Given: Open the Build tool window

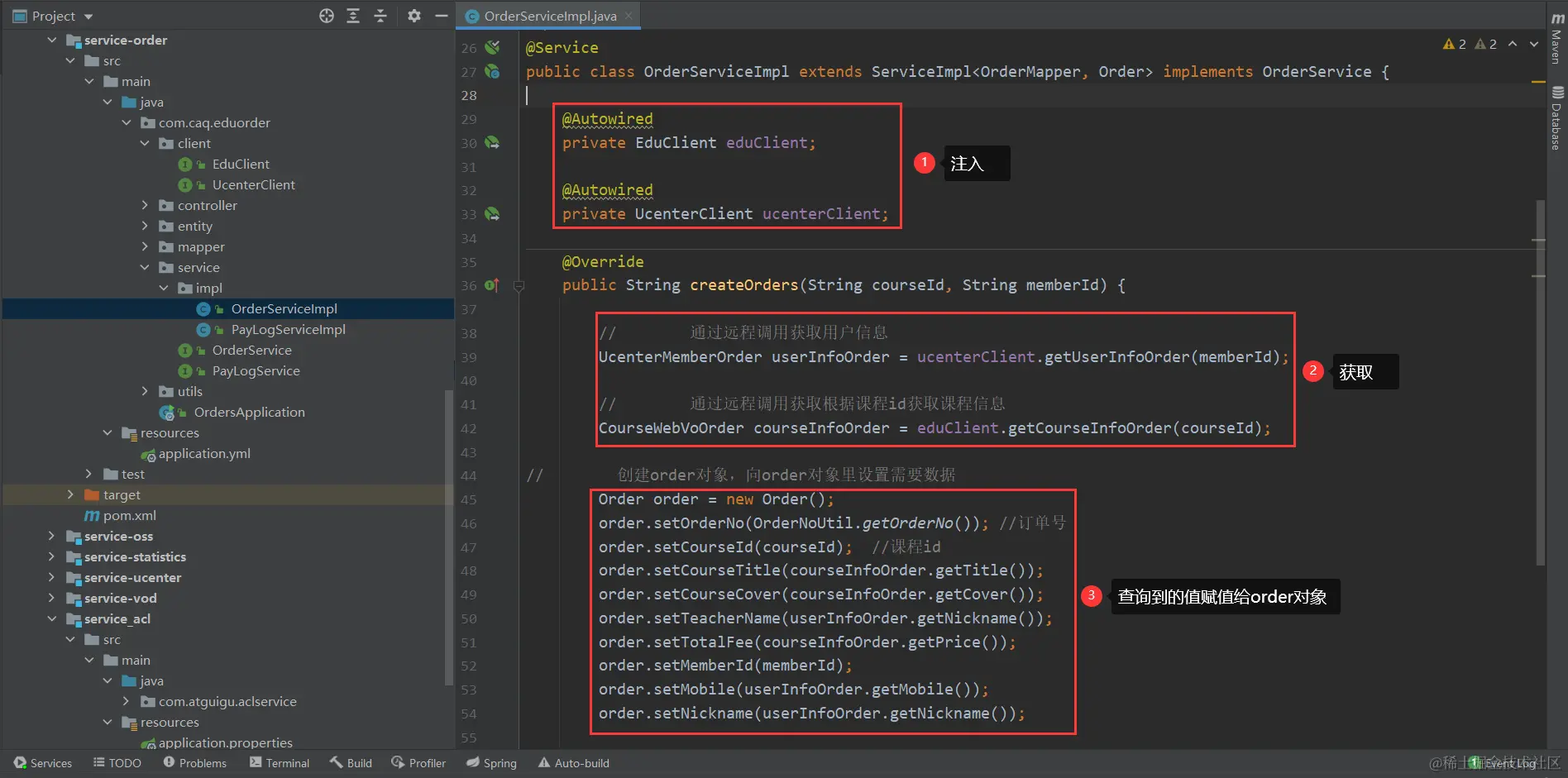Looking at the screenshot, I should 351,762.
